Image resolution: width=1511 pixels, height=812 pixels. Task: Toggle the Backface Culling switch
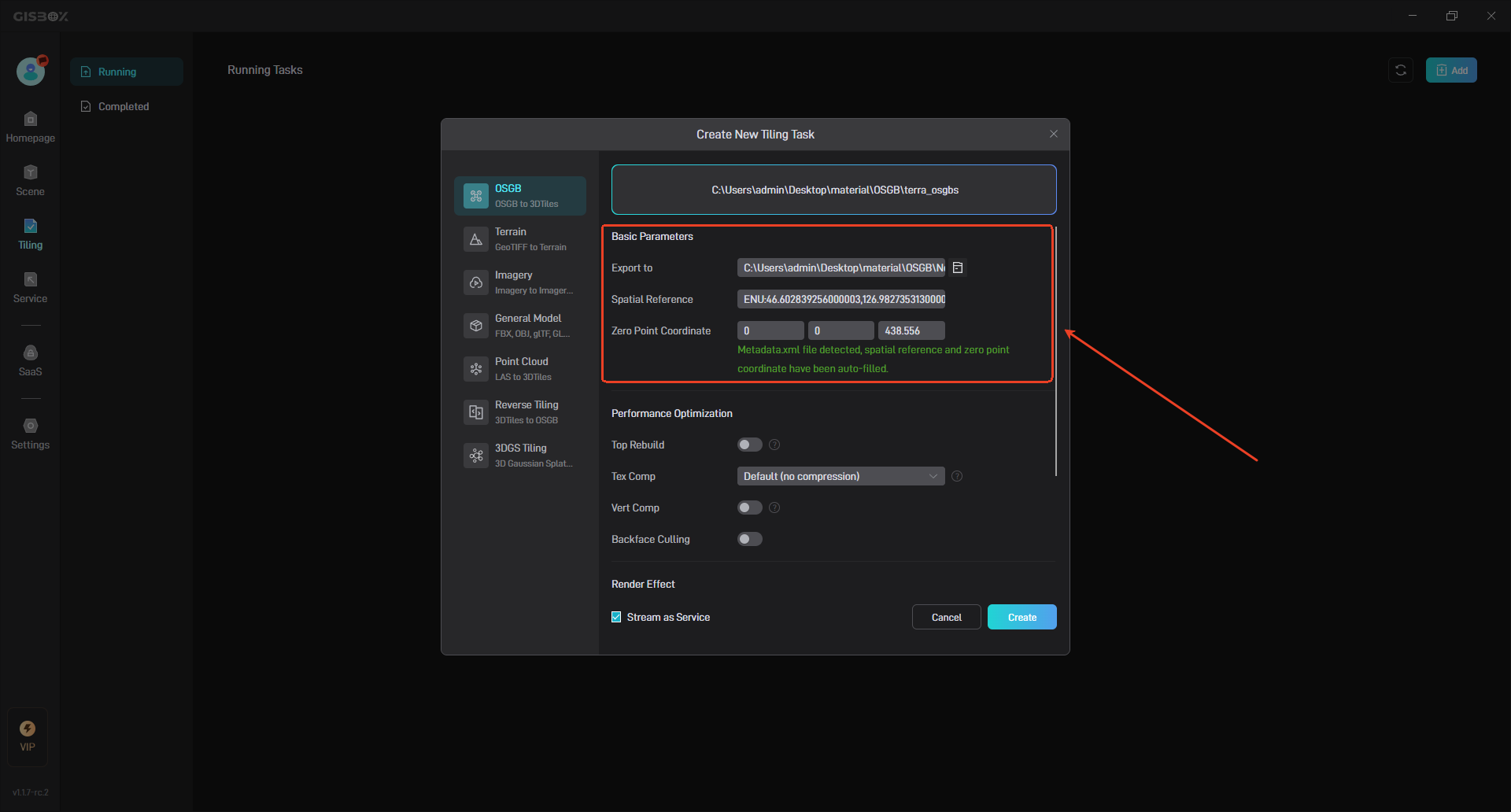pyautogui.click(x=750, y=539)
